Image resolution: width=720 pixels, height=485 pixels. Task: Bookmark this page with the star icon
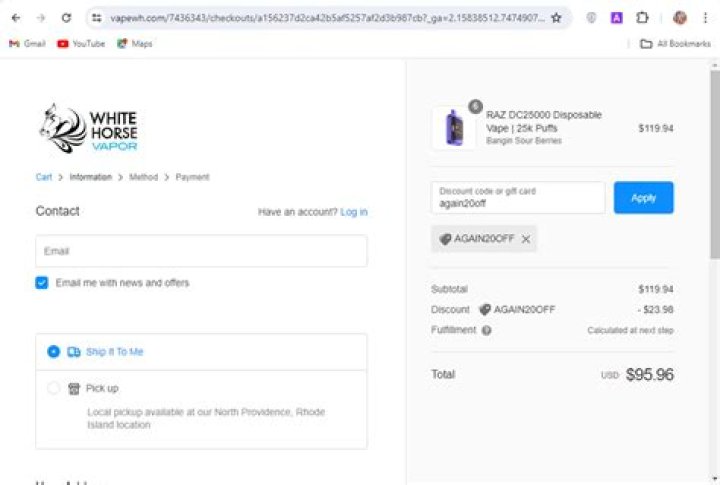556,18
